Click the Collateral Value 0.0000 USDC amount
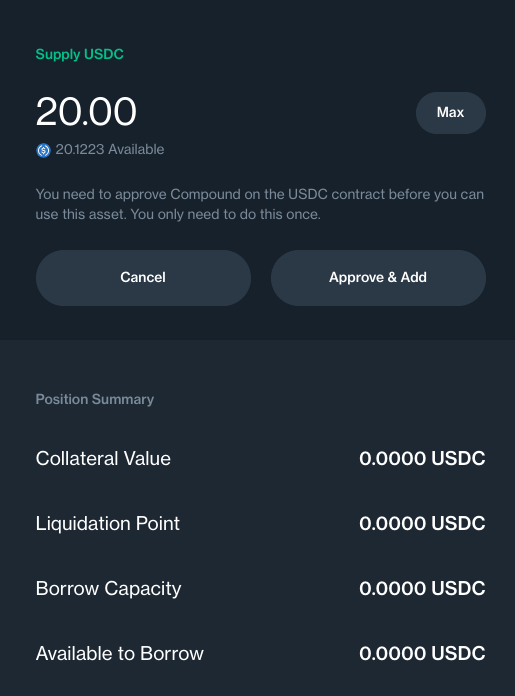 pos(422,459)
